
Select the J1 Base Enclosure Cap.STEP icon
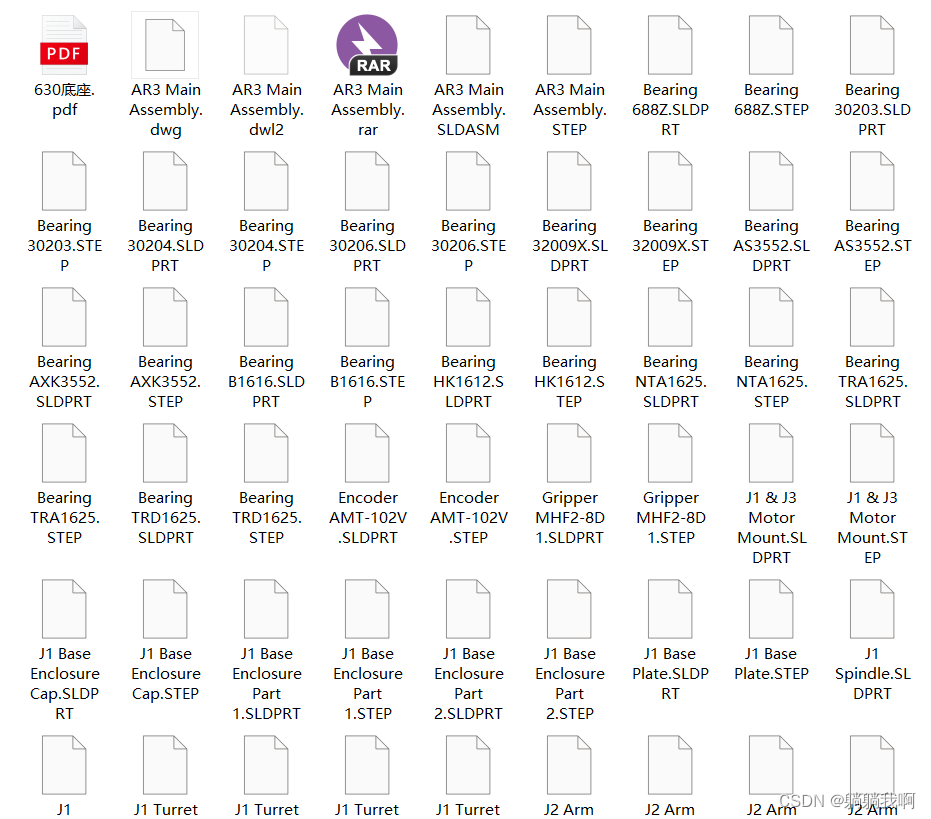(x=165, y=609)
